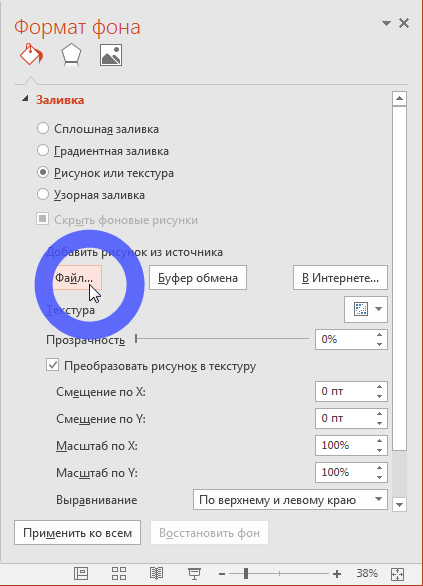Click the zoom in plus button

click(337, 574)
